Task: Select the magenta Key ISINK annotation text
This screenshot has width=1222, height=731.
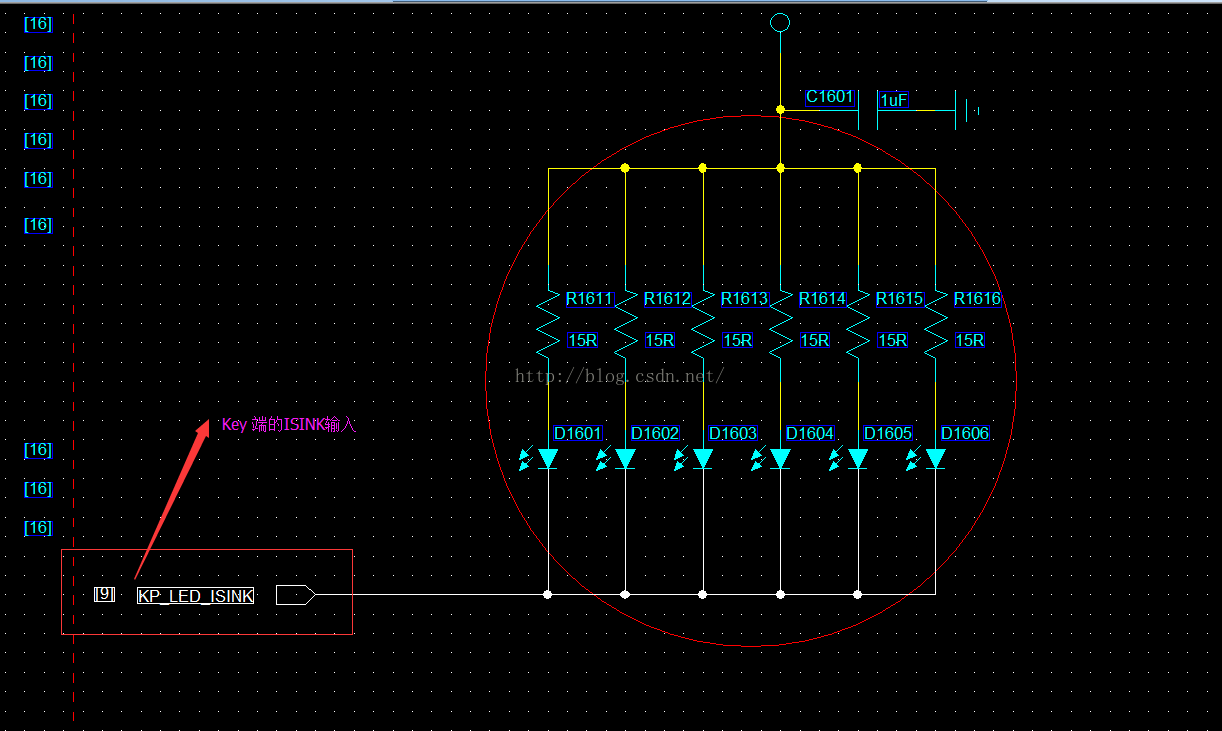Action: click(x=288, y=425)
